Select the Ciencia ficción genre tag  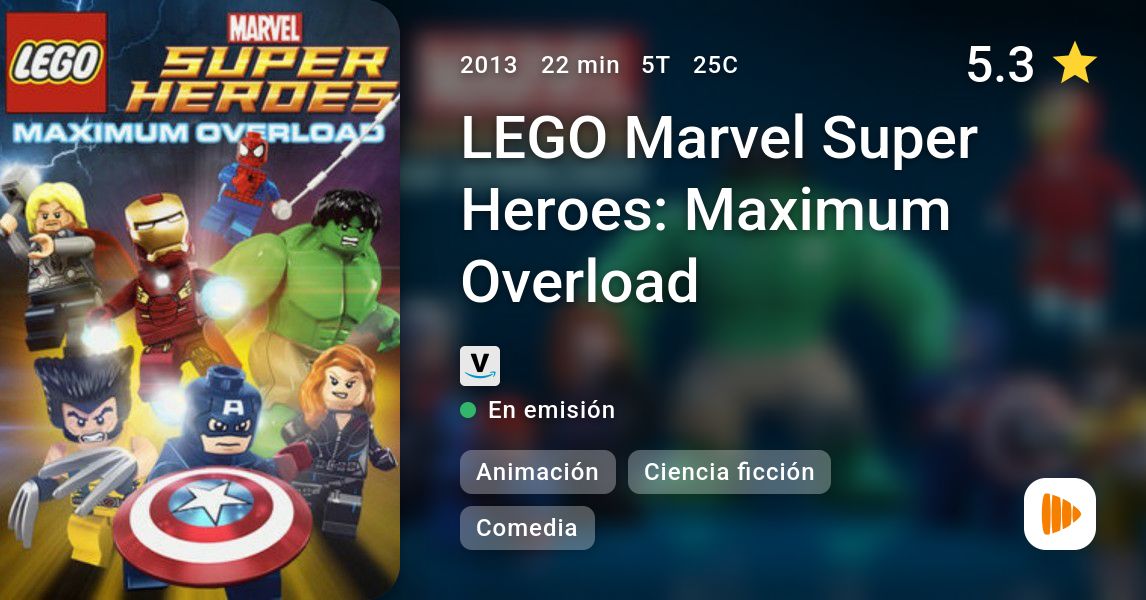tap(729, 472)
